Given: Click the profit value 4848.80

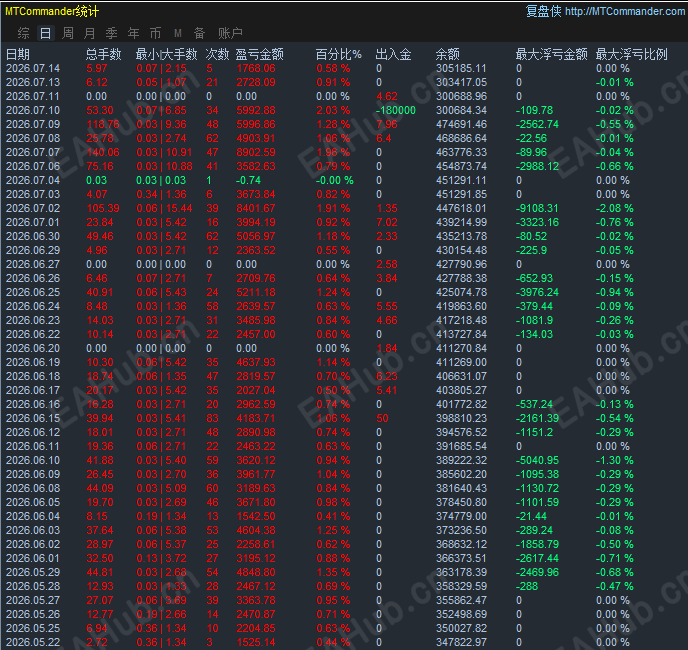Looking at the screenshot, I should [256, 572].
